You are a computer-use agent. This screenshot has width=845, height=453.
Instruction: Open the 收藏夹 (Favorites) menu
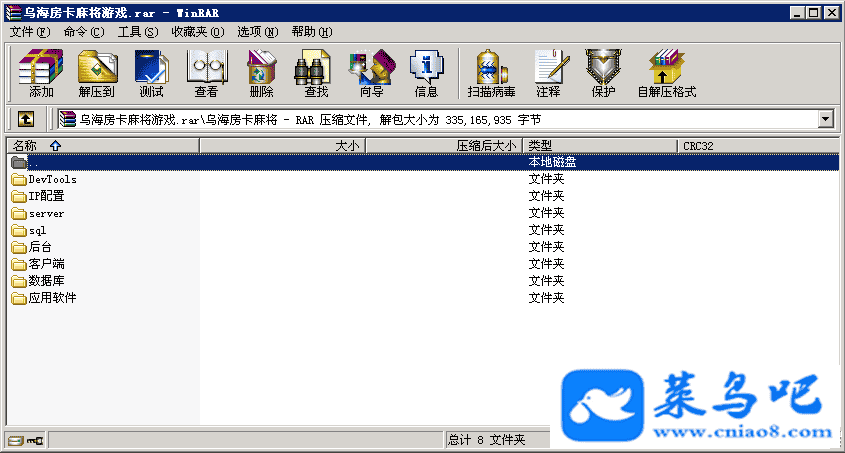(194, 32)
